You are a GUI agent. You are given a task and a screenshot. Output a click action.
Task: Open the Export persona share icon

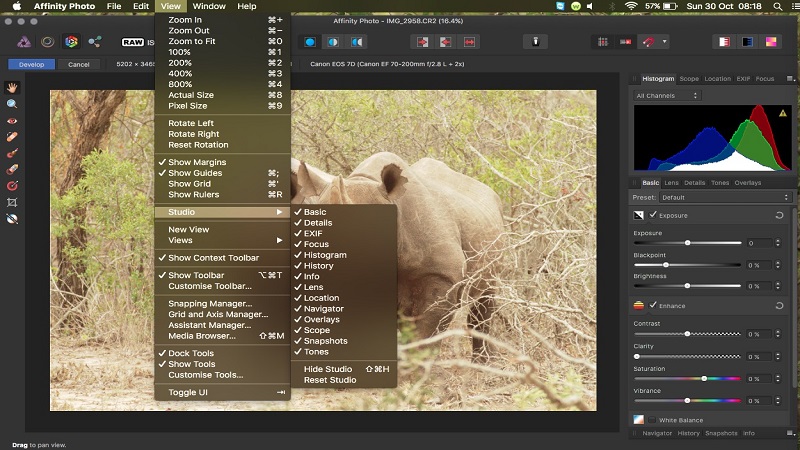95,42
